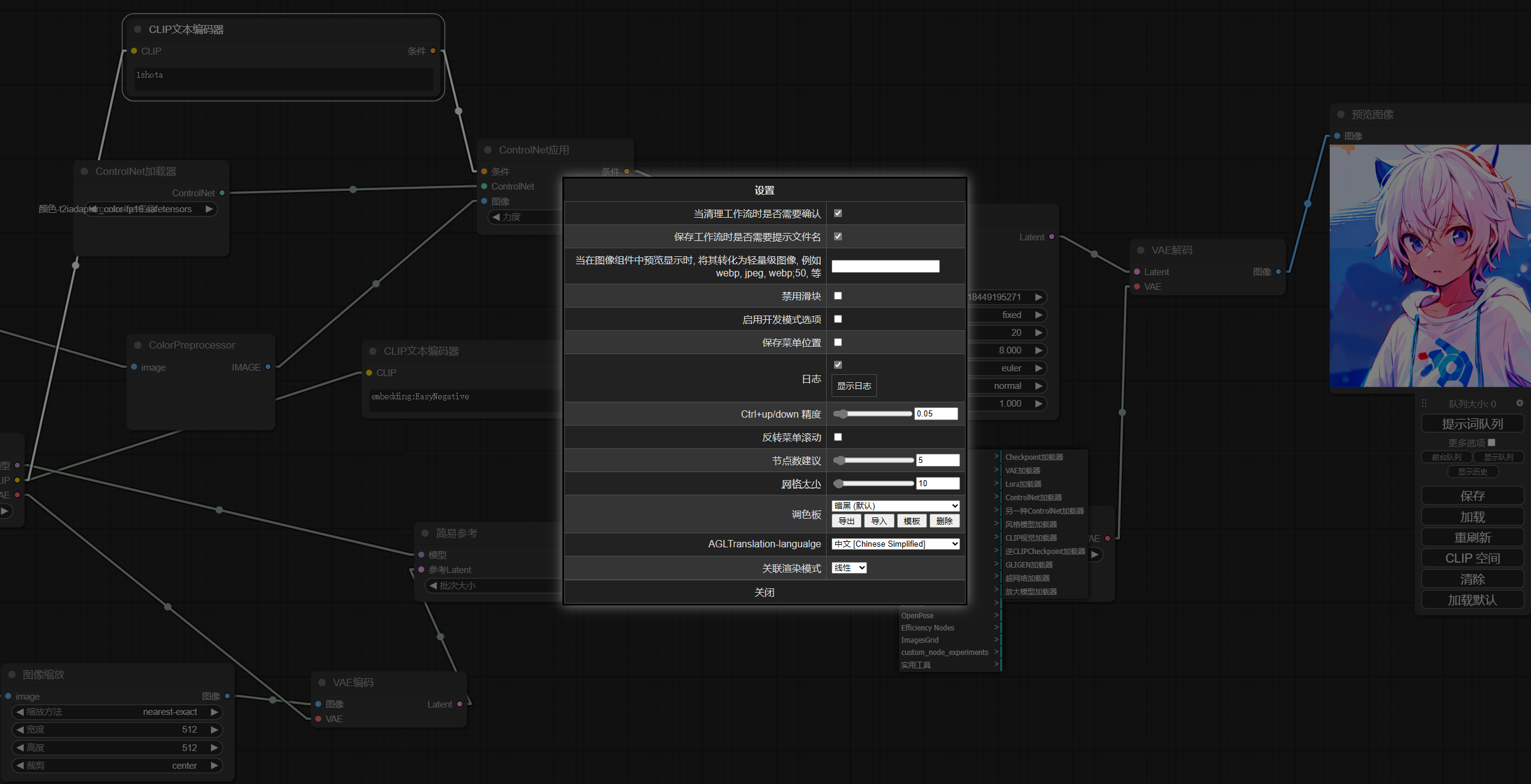Select OpenPose in the context menu

(917, 615)
